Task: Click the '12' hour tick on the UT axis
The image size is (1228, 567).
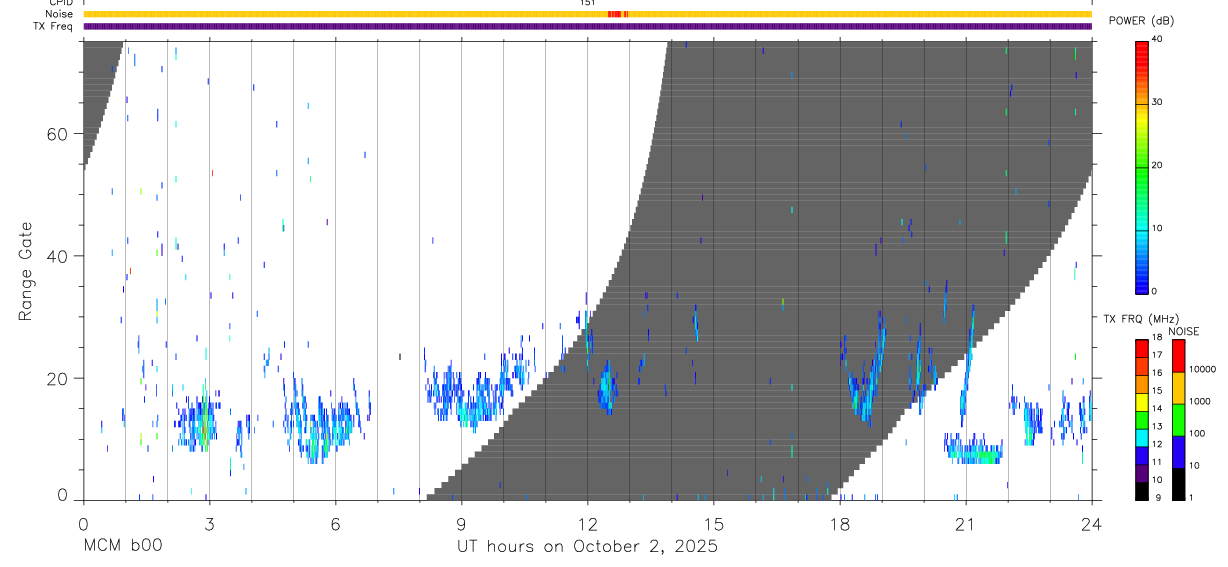Action: [588, 523]
